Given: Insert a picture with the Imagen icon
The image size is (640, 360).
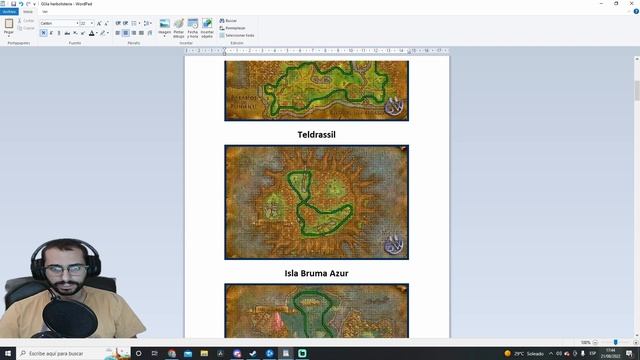Looking at the screenshot, I should [x=164, y=24].
